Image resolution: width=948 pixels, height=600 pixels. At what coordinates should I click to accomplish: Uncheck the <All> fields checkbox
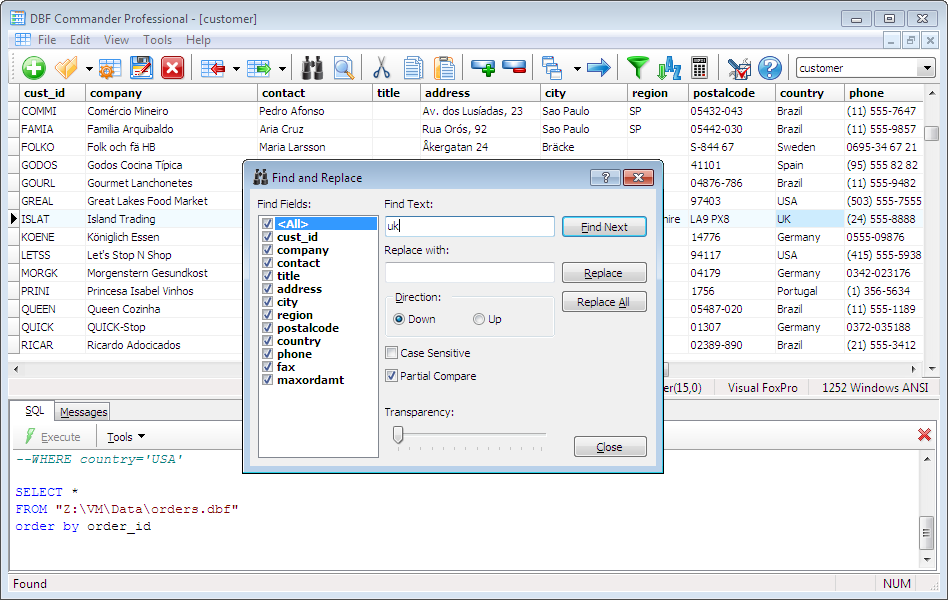click(x=267, y=224)
